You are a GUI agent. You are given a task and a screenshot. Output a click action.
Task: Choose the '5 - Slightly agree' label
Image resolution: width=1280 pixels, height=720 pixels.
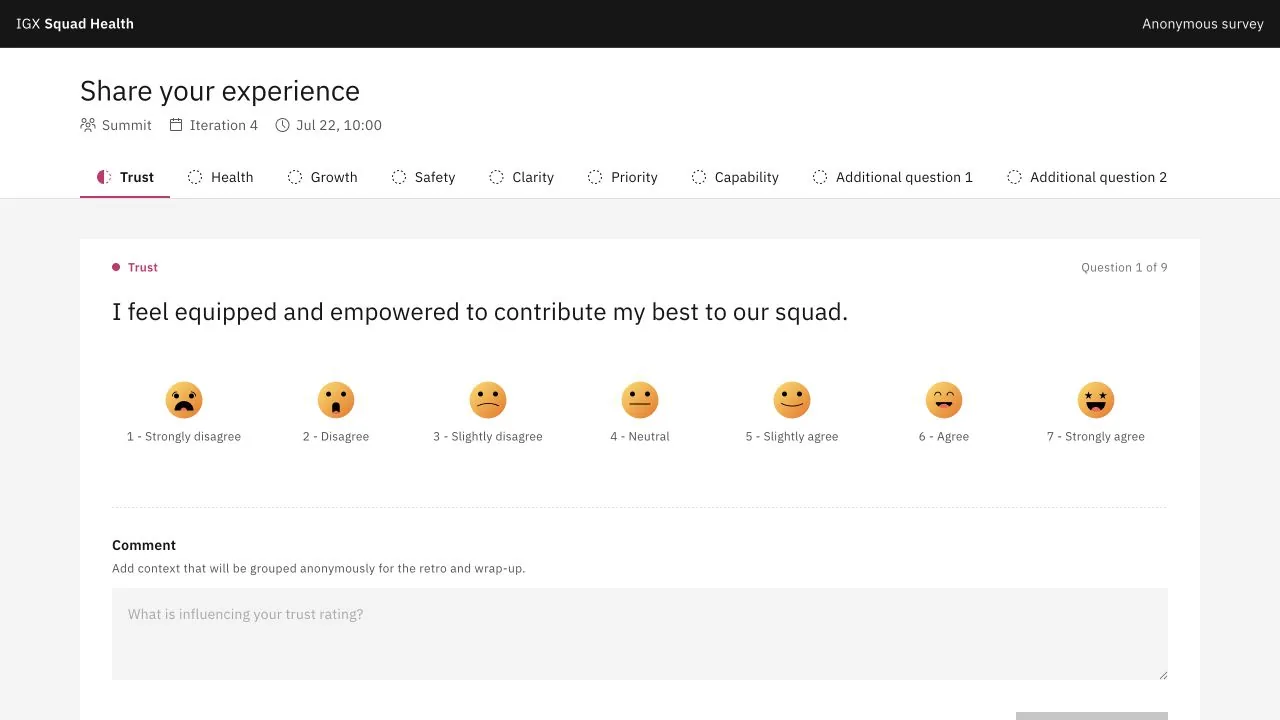click(x=792, y=436)
